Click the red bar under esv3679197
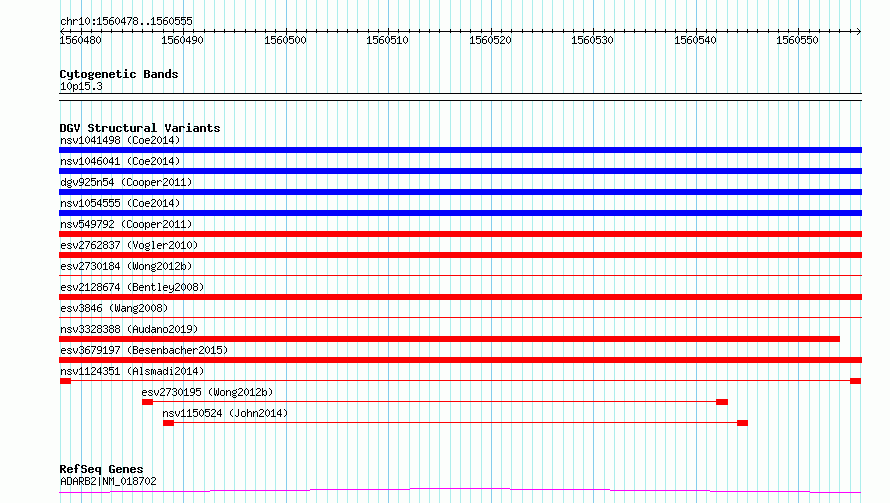The width and height of the screenshot is (890, 503). tap(460, 360)
